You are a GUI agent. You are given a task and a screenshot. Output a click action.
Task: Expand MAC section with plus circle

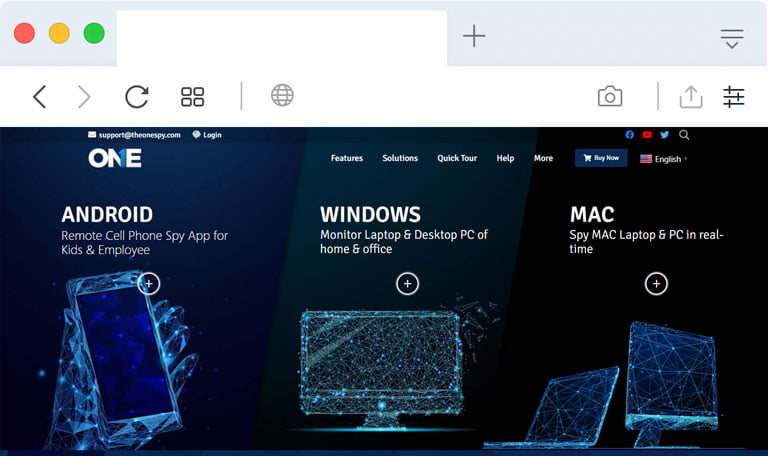(x=656, y=284)
